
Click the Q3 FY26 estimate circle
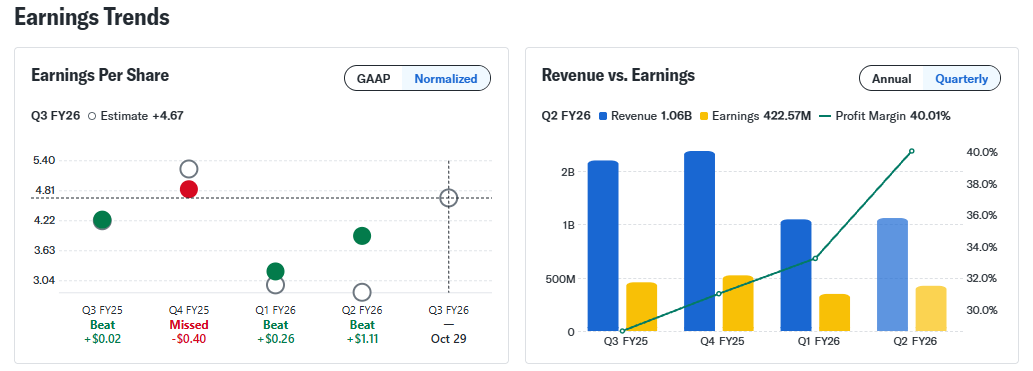click(449, 198)
